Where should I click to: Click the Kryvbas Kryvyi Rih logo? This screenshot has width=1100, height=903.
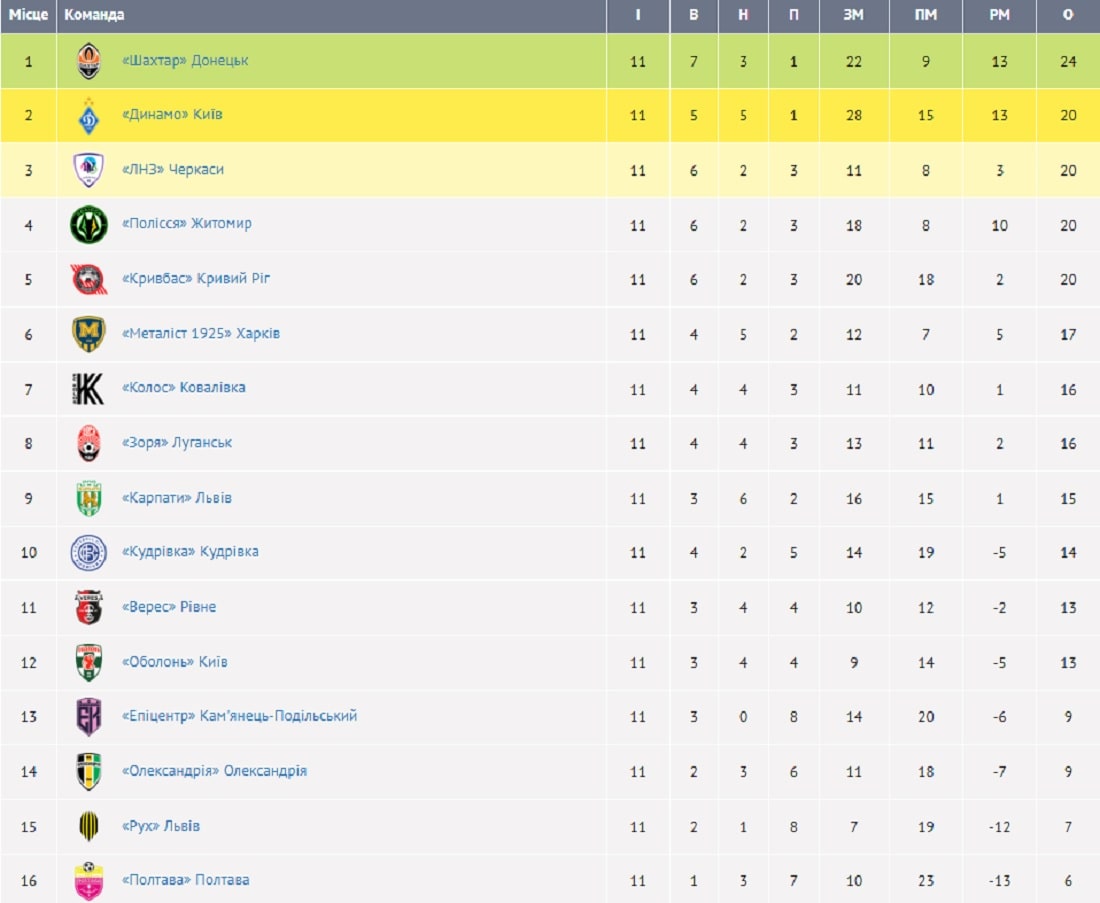88,279
